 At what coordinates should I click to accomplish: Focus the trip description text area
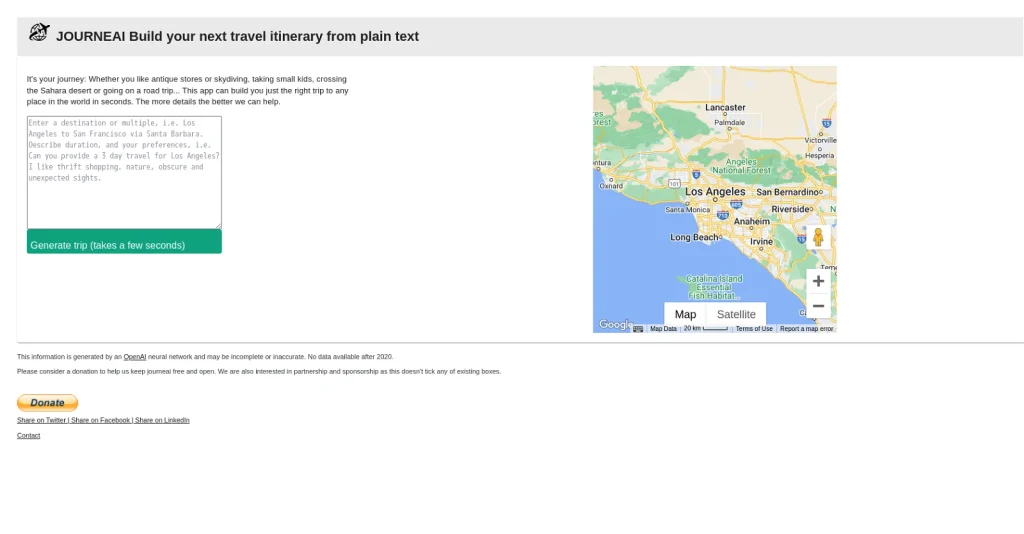[x=124, y=172]
